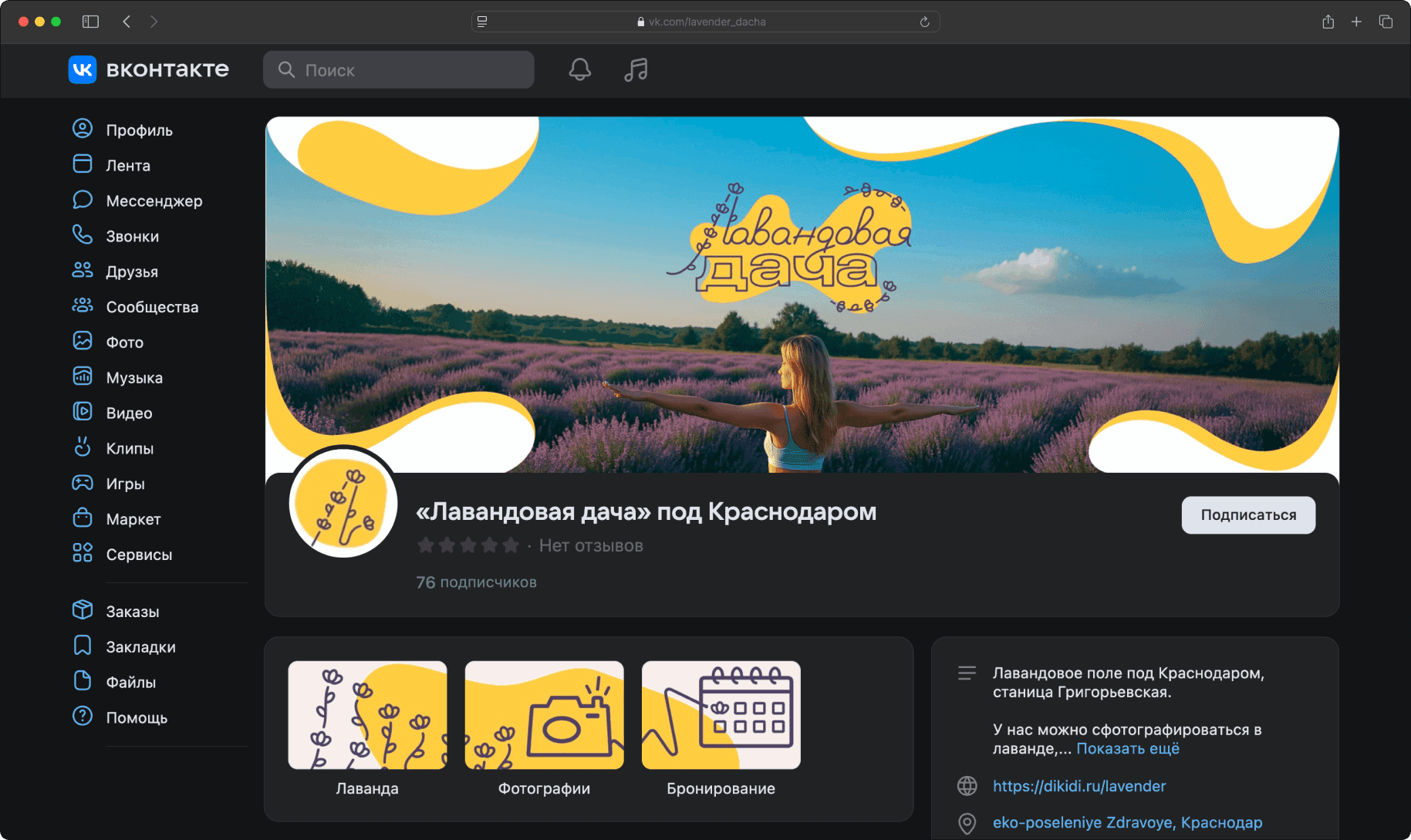Go to Сообщества in sidebar
The width and height of the screenshot is (1411, 840).
[x=152, y=307]
